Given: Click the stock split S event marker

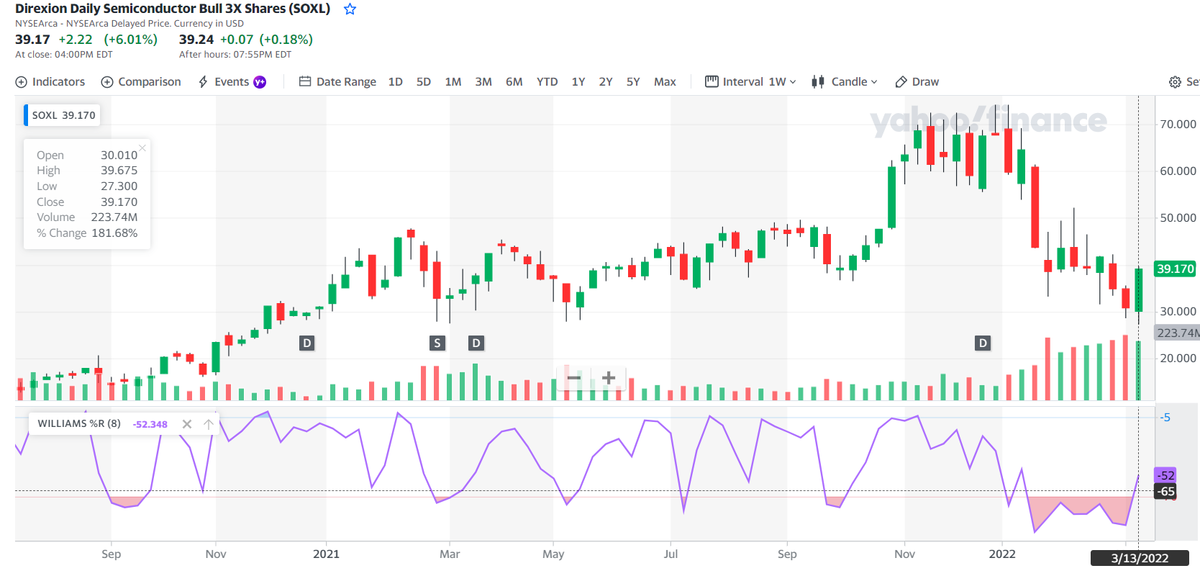Looking at the screenshot, I should (x=437, y=343).
